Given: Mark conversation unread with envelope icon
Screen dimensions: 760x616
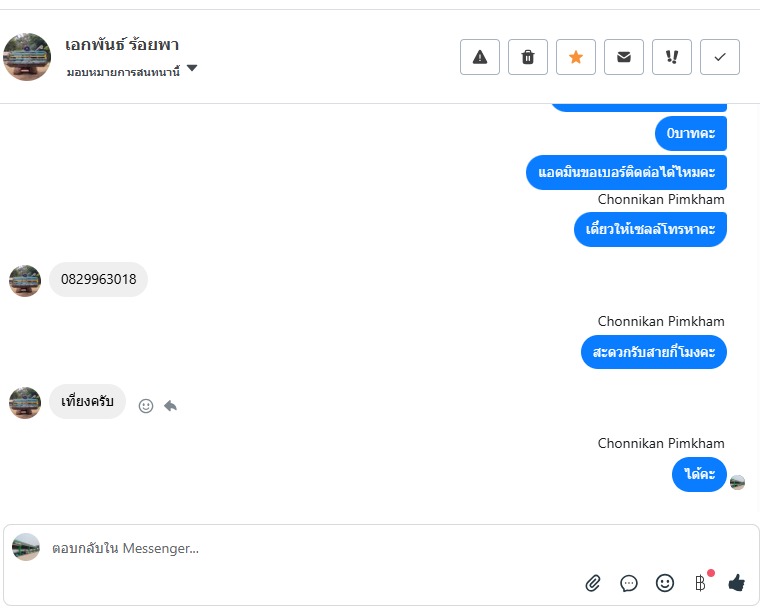Looking at the screenshot, I should 624,57.
